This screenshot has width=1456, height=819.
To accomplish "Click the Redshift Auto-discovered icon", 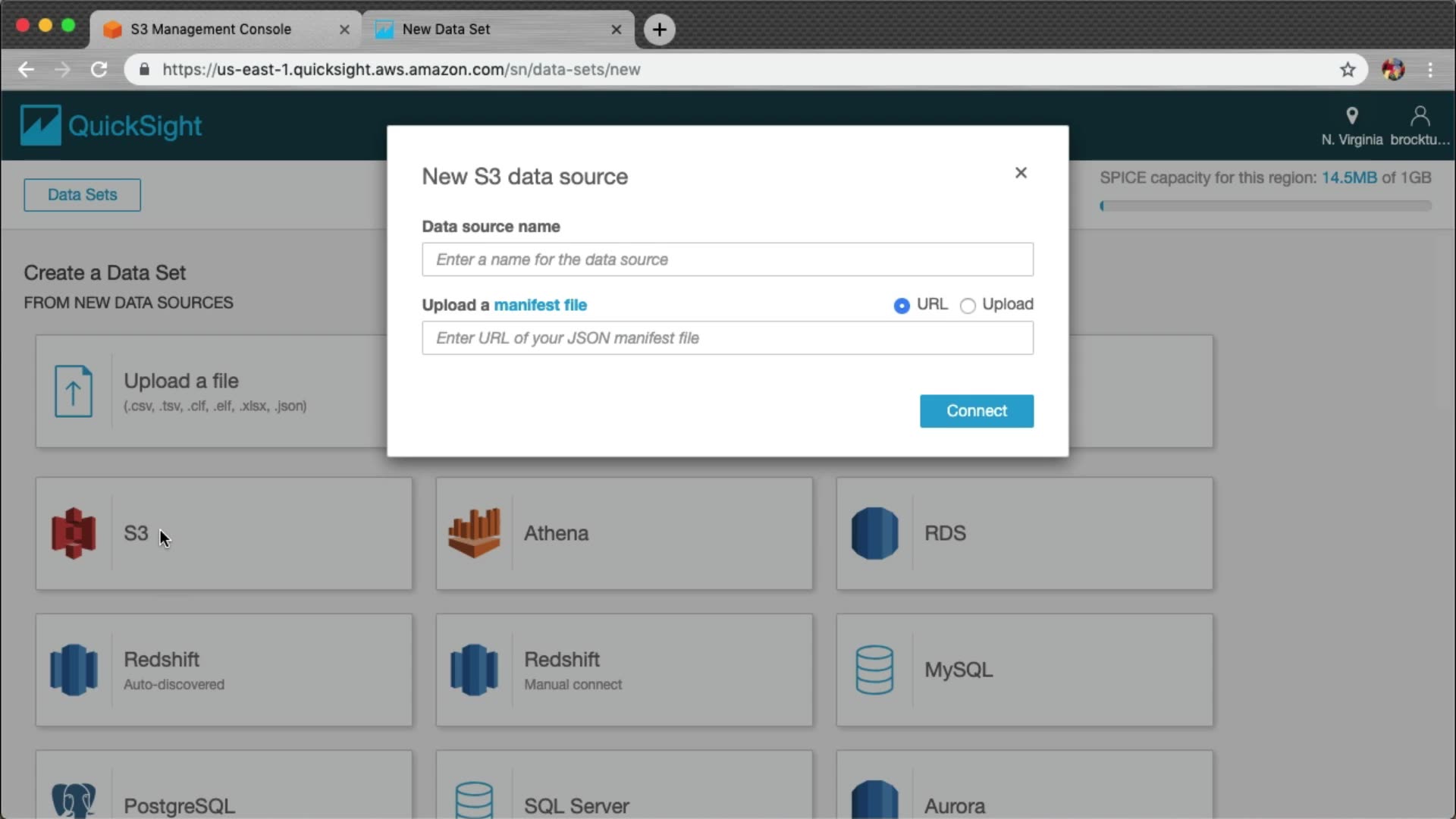I will (74, 670).
